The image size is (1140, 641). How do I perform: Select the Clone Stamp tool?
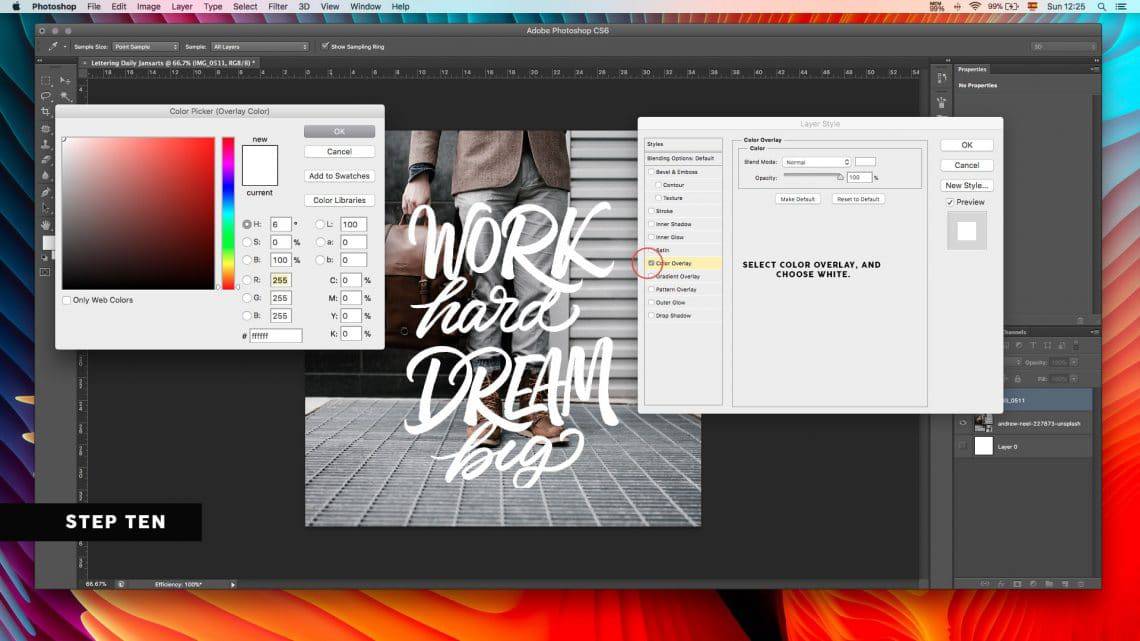click(x=46, y=145)
